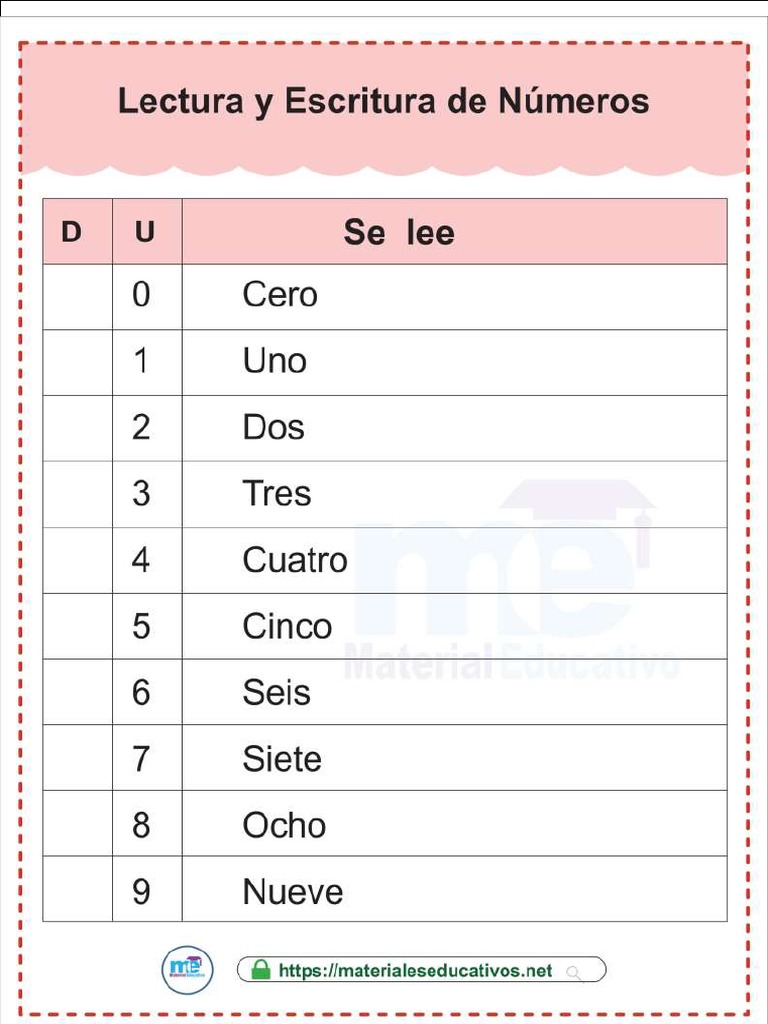Click the "Se lee" column header

(398, 233)
